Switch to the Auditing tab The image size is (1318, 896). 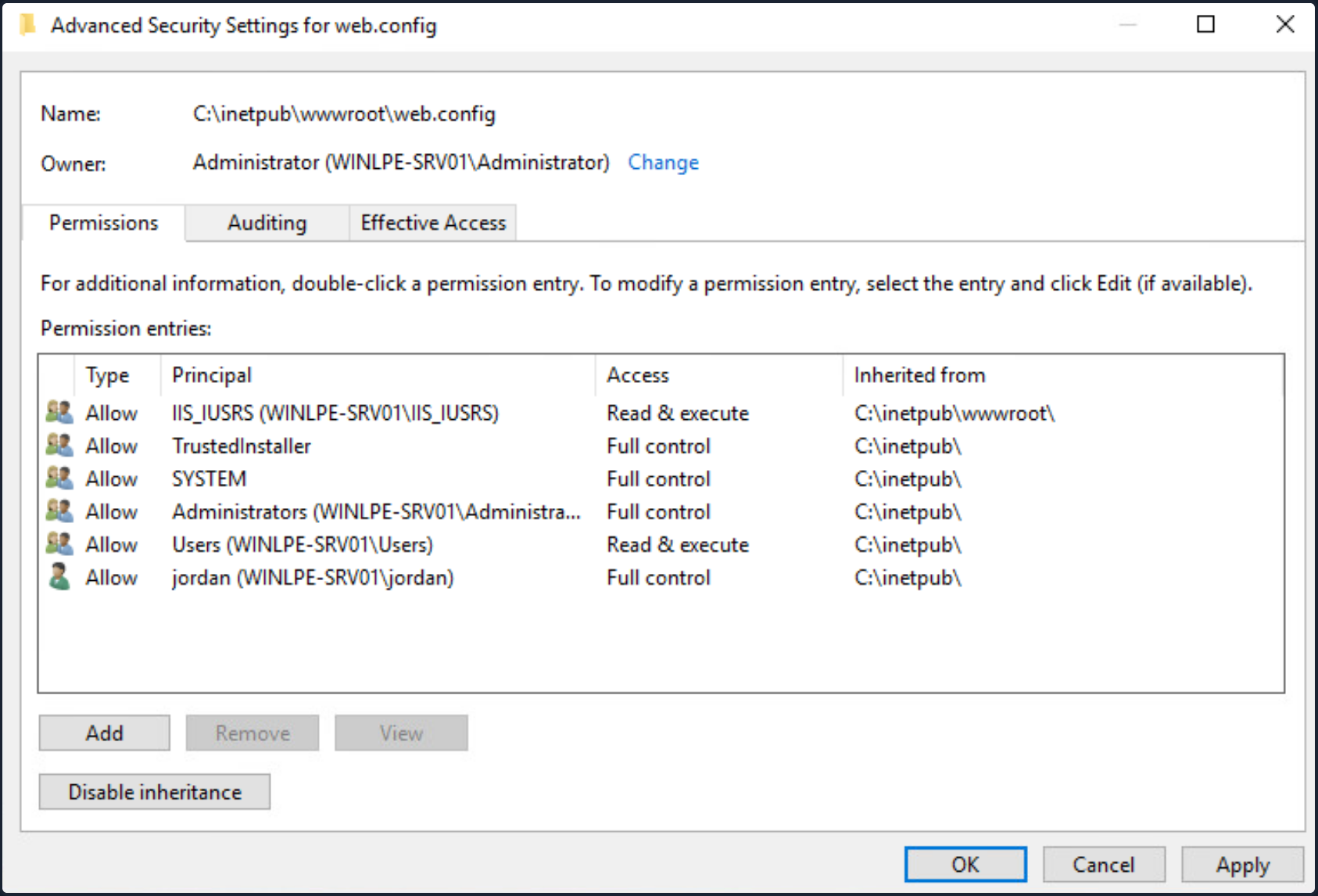(266, 223)
